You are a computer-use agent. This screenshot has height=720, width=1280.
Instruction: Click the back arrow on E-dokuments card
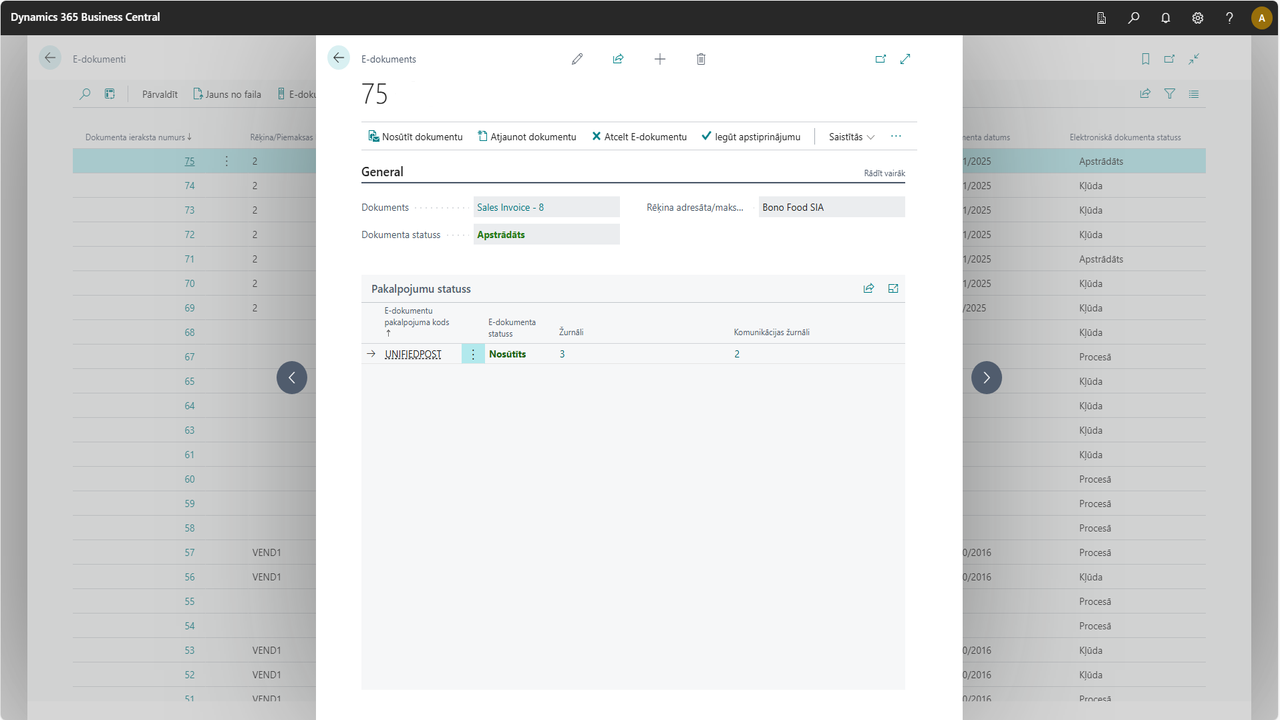pyautogui.click(x=339, y=58)
